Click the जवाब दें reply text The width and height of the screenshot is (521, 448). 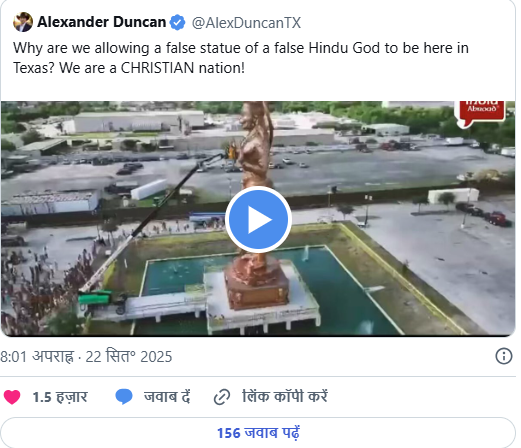tap(167, 397)
